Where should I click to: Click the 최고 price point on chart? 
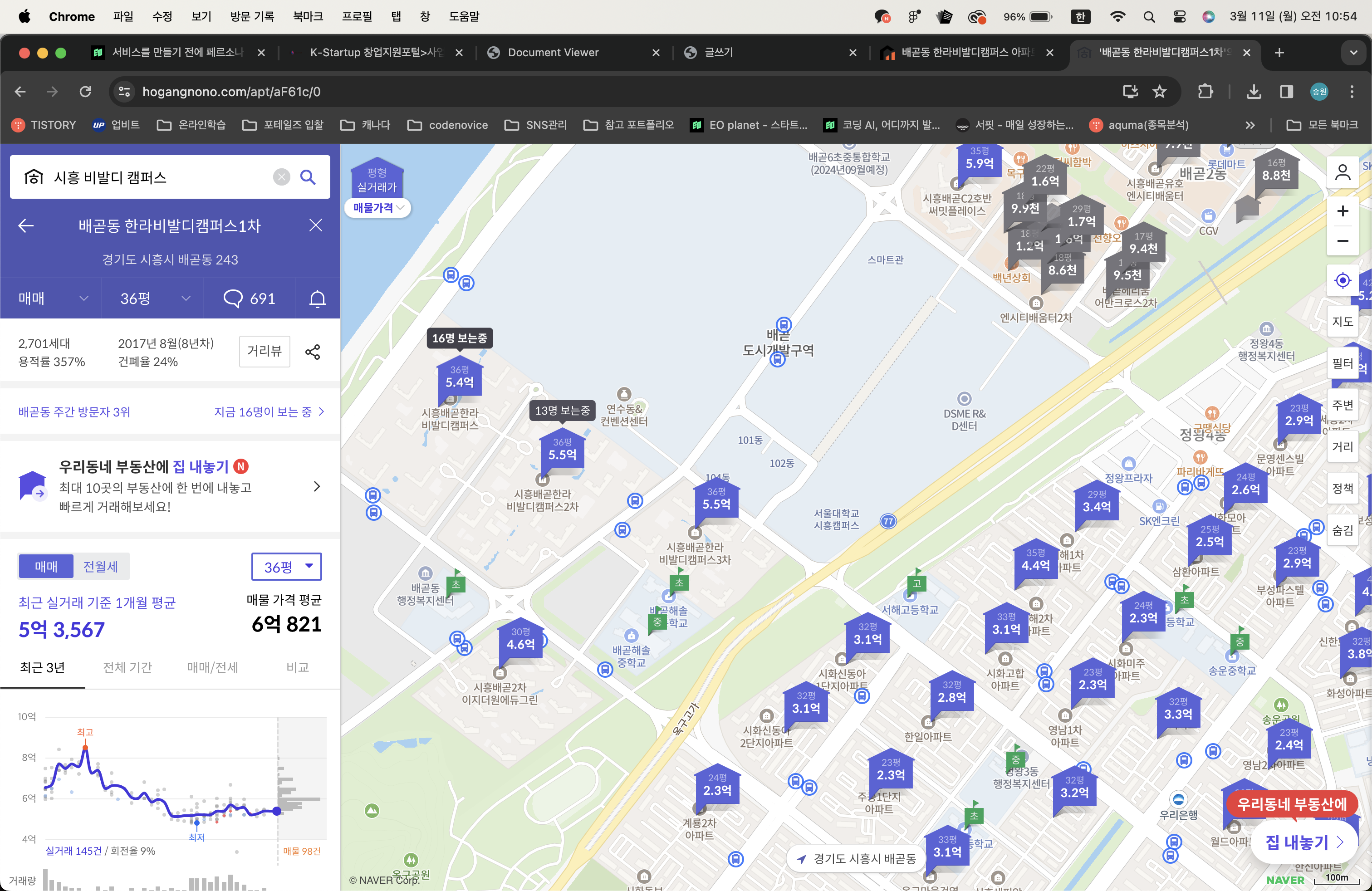coord(85,748)
